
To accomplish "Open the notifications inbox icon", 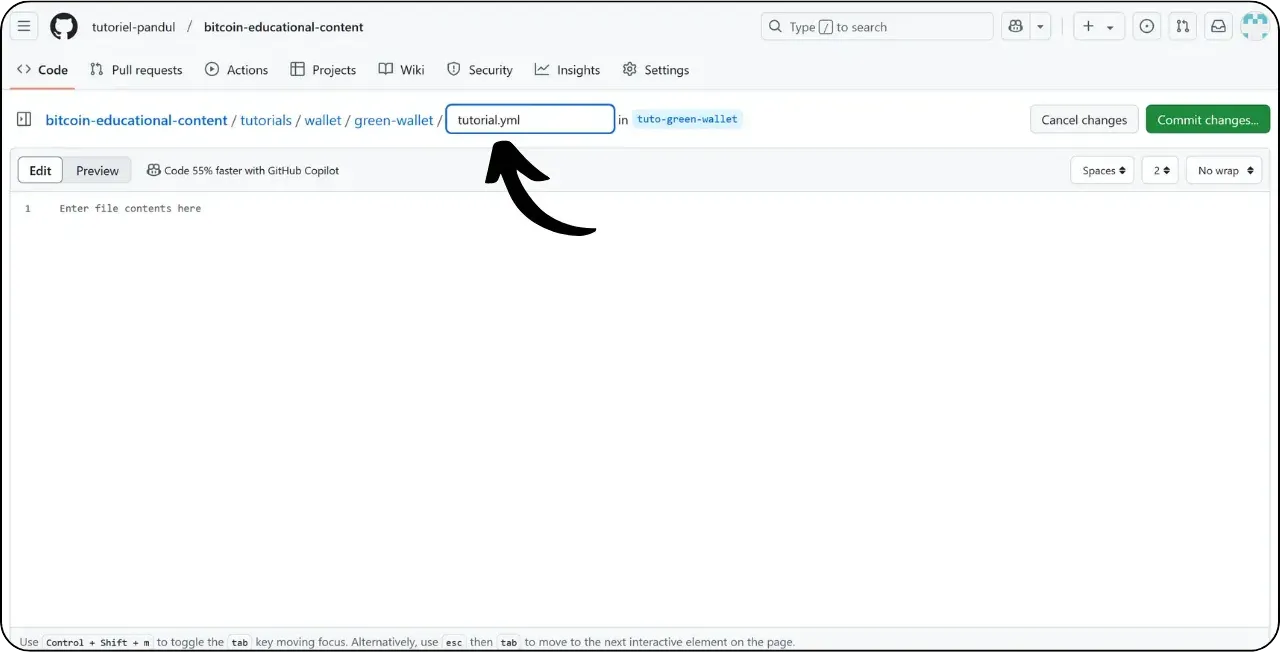I will click(1218, 26).
